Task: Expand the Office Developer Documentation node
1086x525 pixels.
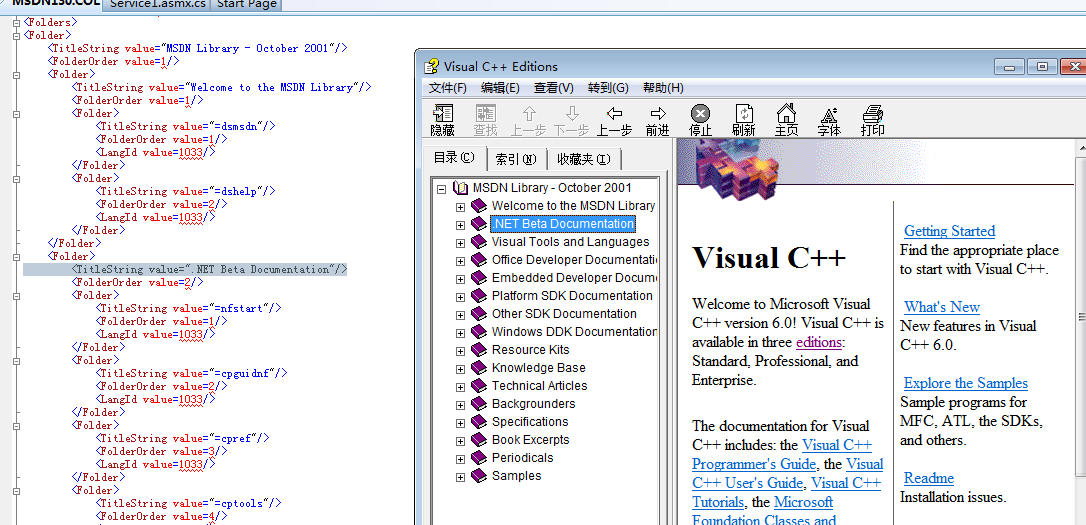Action: pyautogui.click(x=460, y=261)
